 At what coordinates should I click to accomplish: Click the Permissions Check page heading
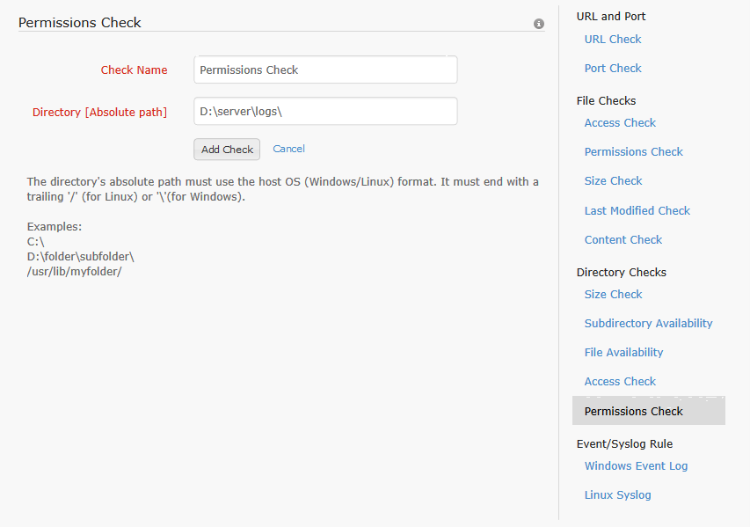(x=80, y=22)
